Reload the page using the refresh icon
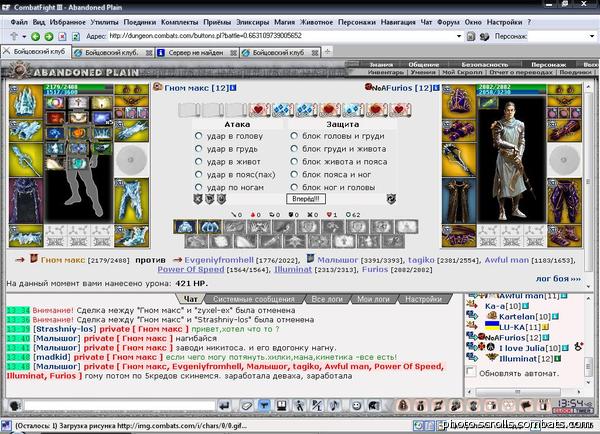This screenshot has height=434, width=600. [x=76, y=36]
